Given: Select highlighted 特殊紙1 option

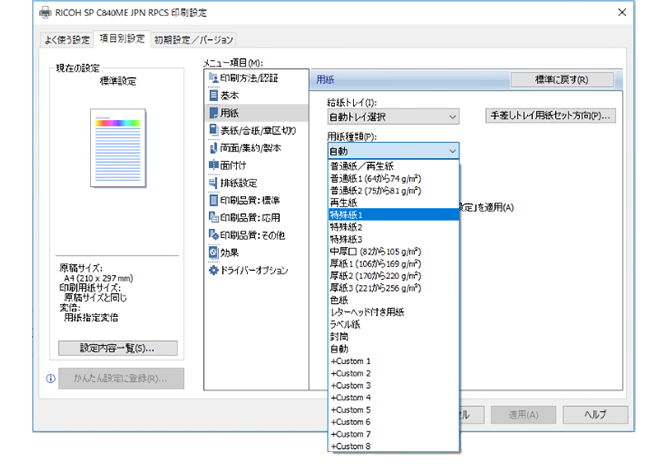Looking at the screenshot, I should click(393, 215).
